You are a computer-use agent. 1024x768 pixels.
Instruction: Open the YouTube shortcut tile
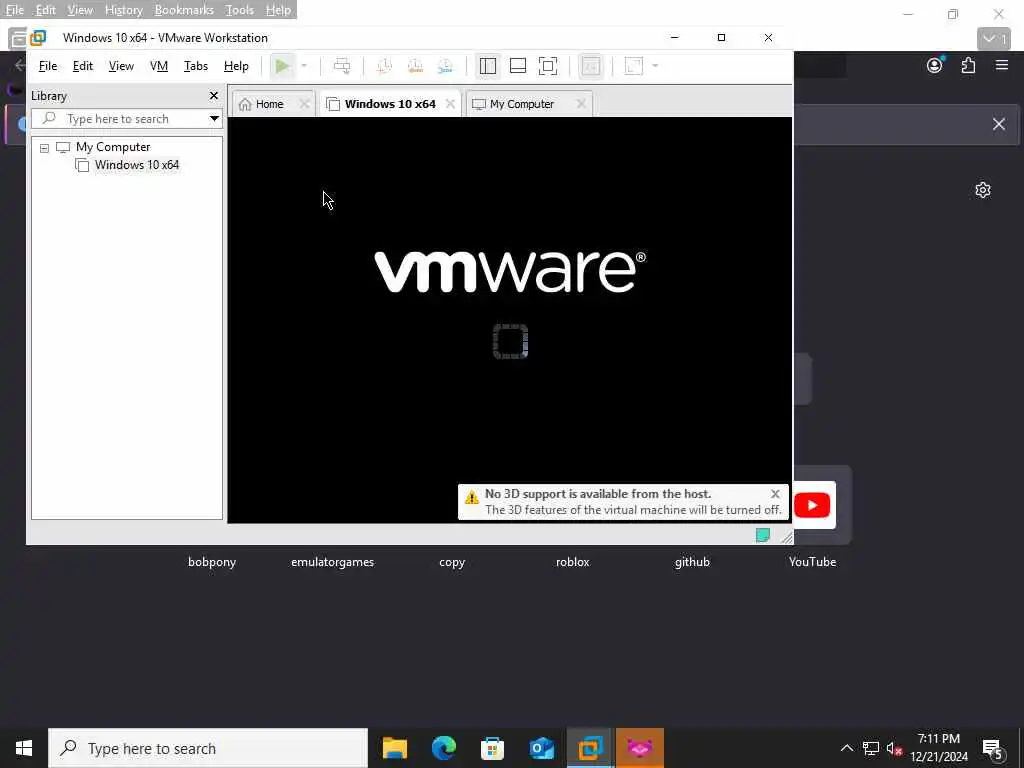pyautogui.click(x=812, y=505)
